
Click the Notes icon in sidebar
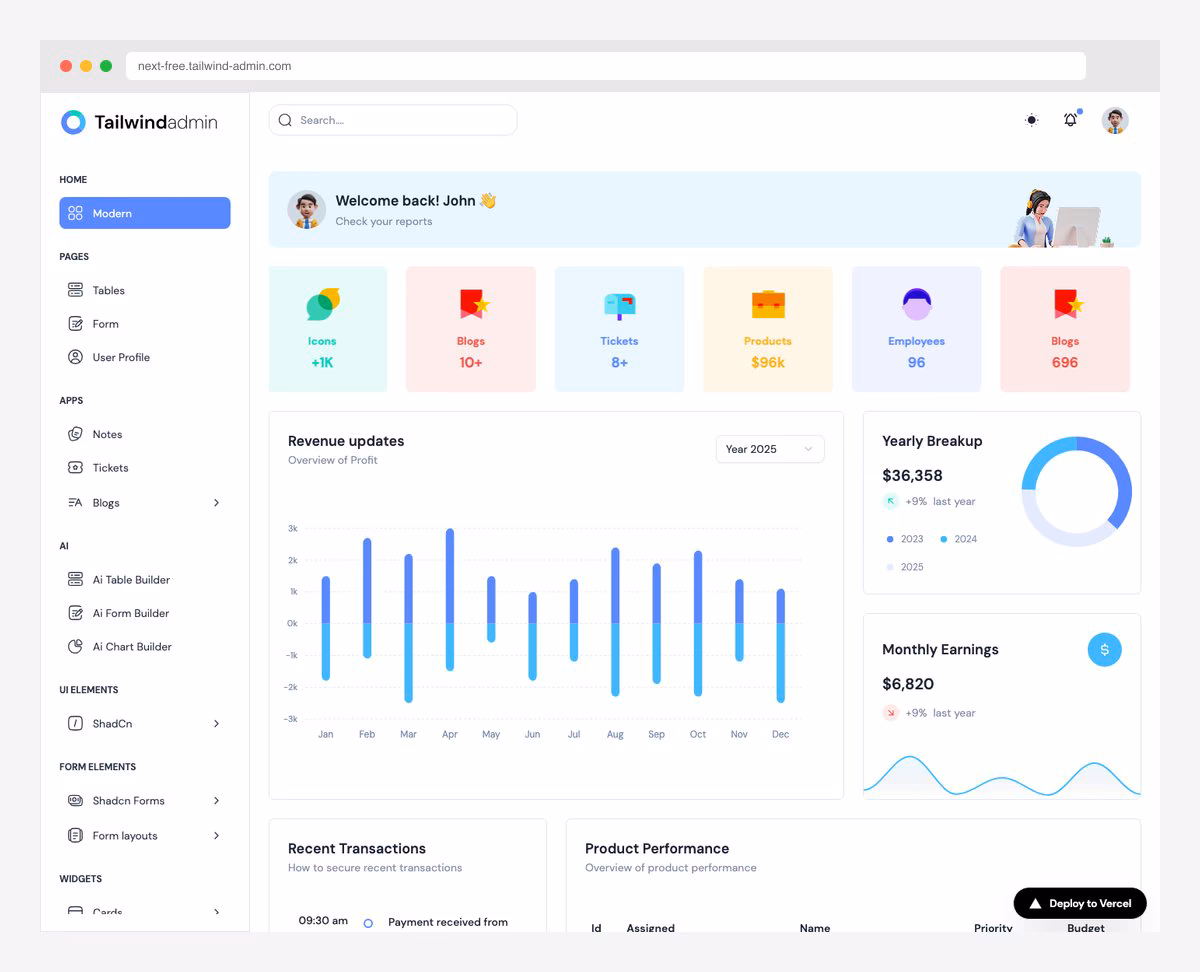click(x=75, y=434)
